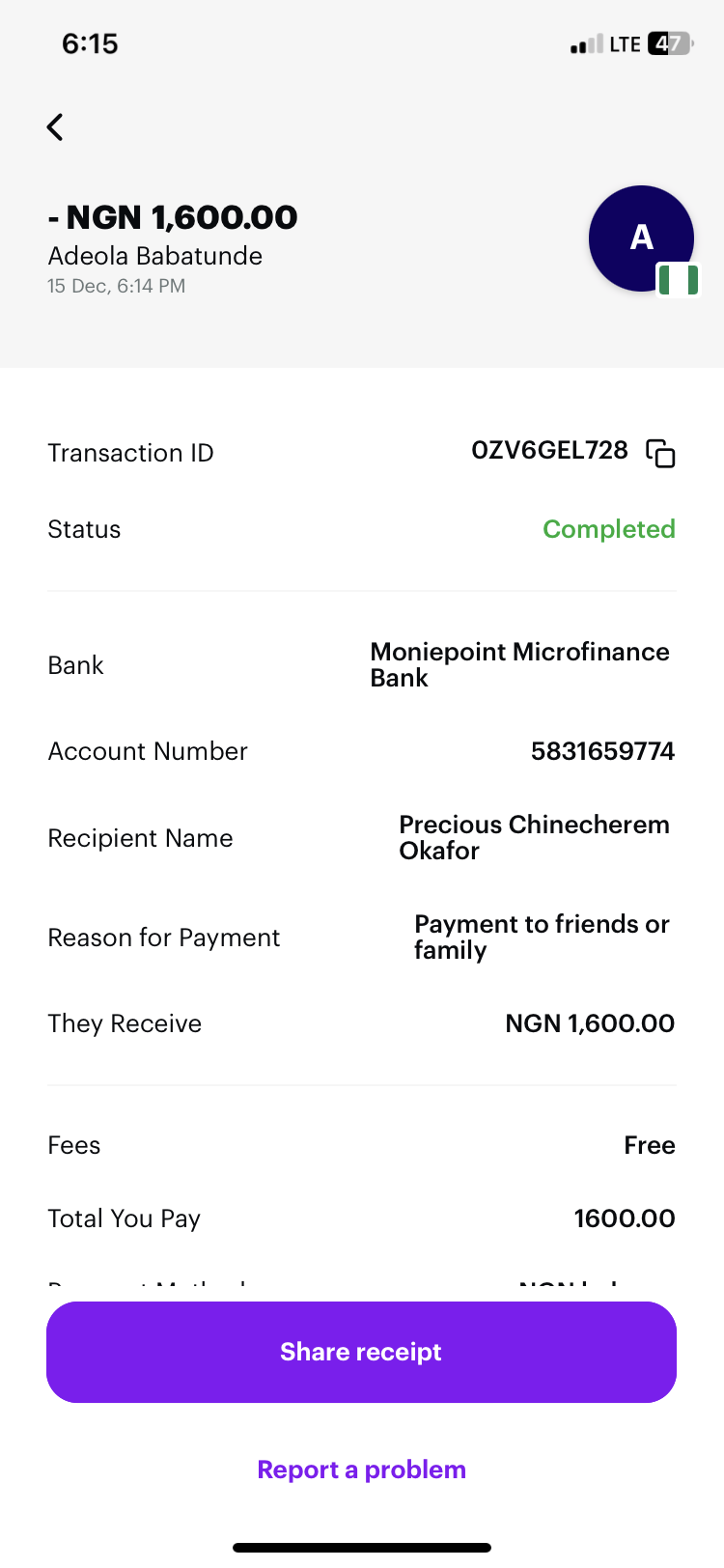Tap the Total You Pay amount 1600.00
This screenshot has height=1568, width=724.
624,1218
